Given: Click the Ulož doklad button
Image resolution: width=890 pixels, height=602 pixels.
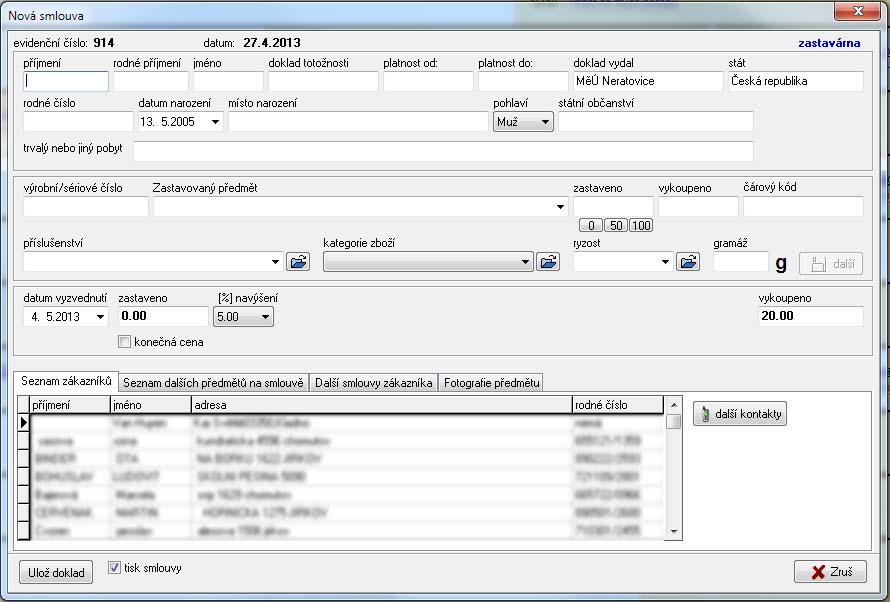Looking at the screenshot, I should coord(56,572).
